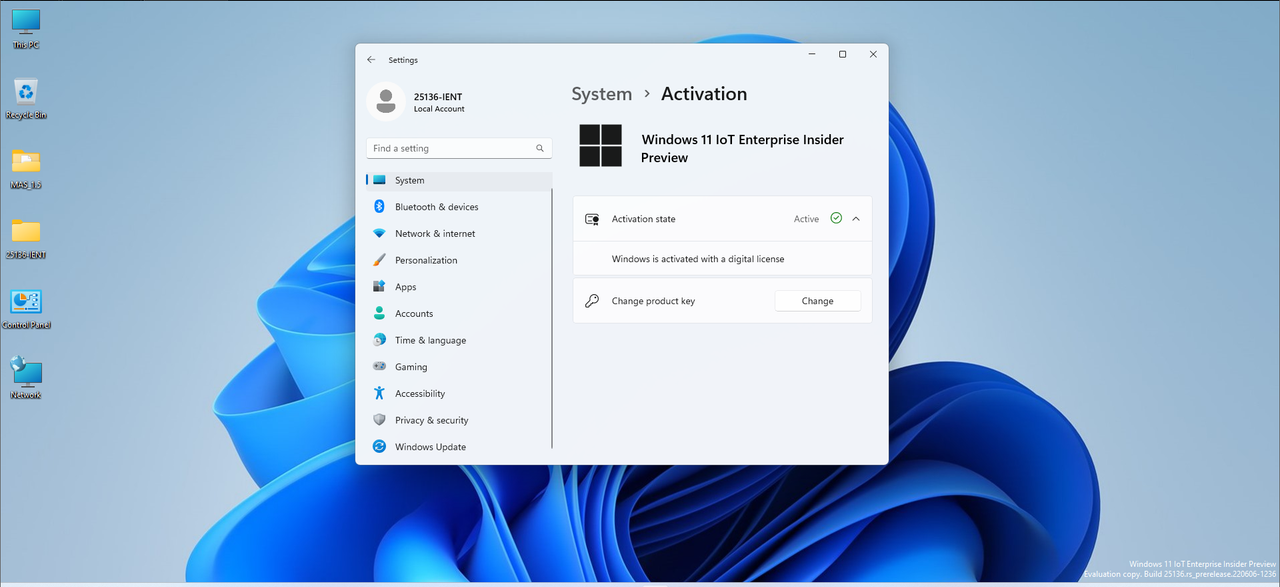Maximize the Settings window

pos(842,55)
